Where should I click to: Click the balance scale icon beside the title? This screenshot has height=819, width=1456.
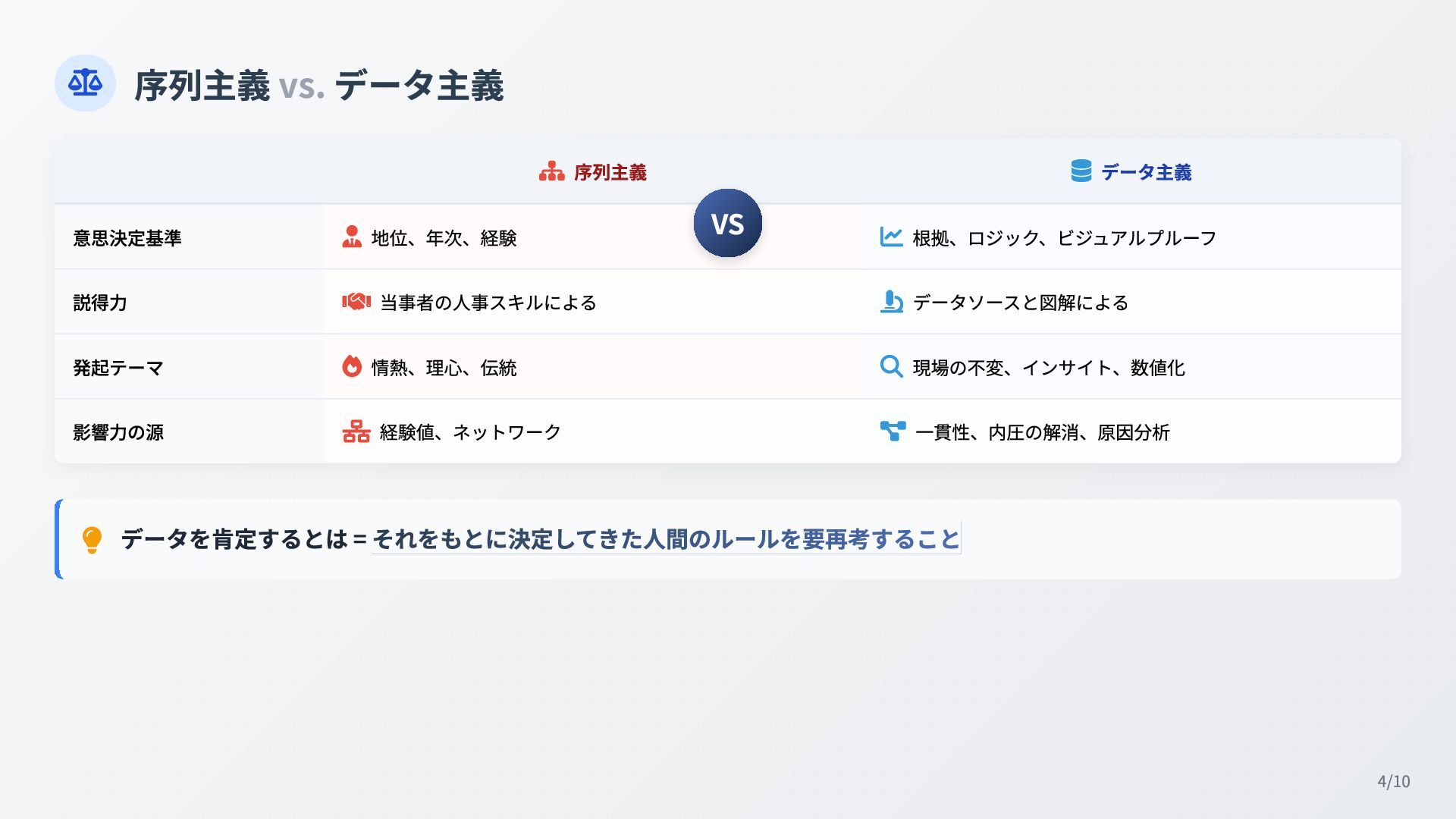pyautogui.click(x=85, y=83)
